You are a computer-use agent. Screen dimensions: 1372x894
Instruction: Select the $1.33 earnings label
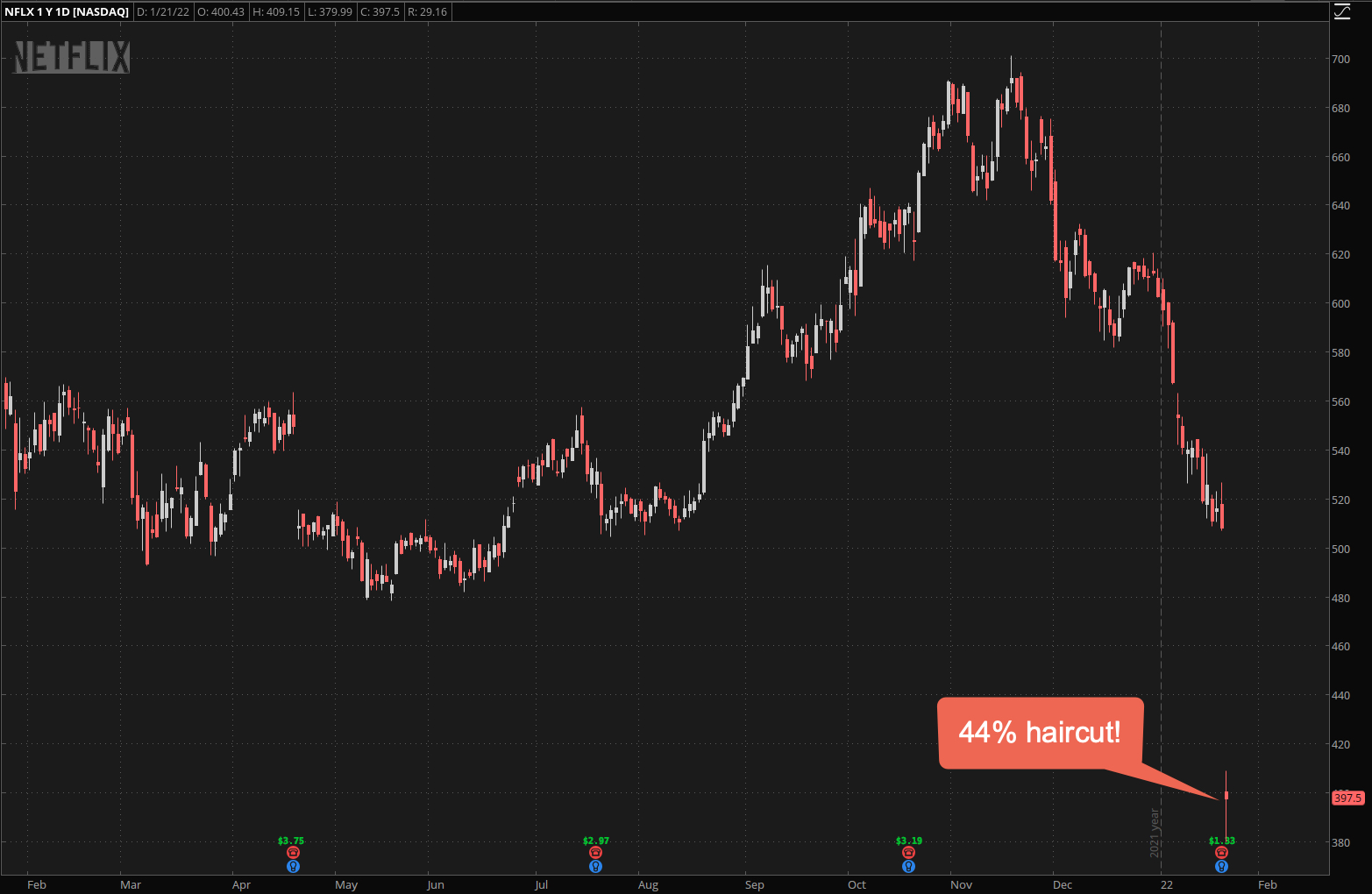1222,841
